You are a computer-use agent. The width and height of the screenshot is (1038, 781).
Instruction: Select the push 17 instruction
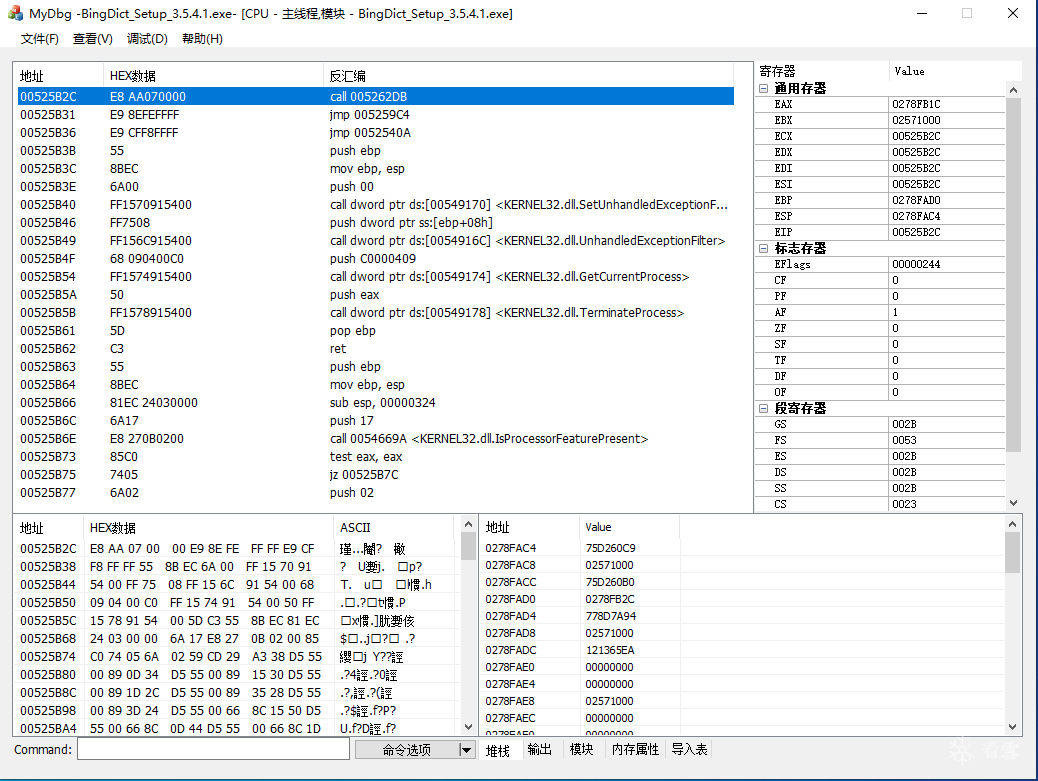tap(375, 421)
